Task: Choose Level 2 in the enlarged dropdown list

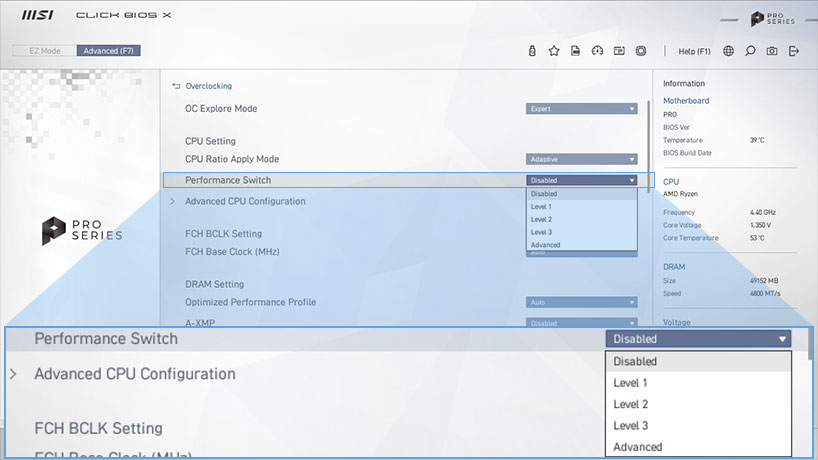Action: (x=631, y=404)
